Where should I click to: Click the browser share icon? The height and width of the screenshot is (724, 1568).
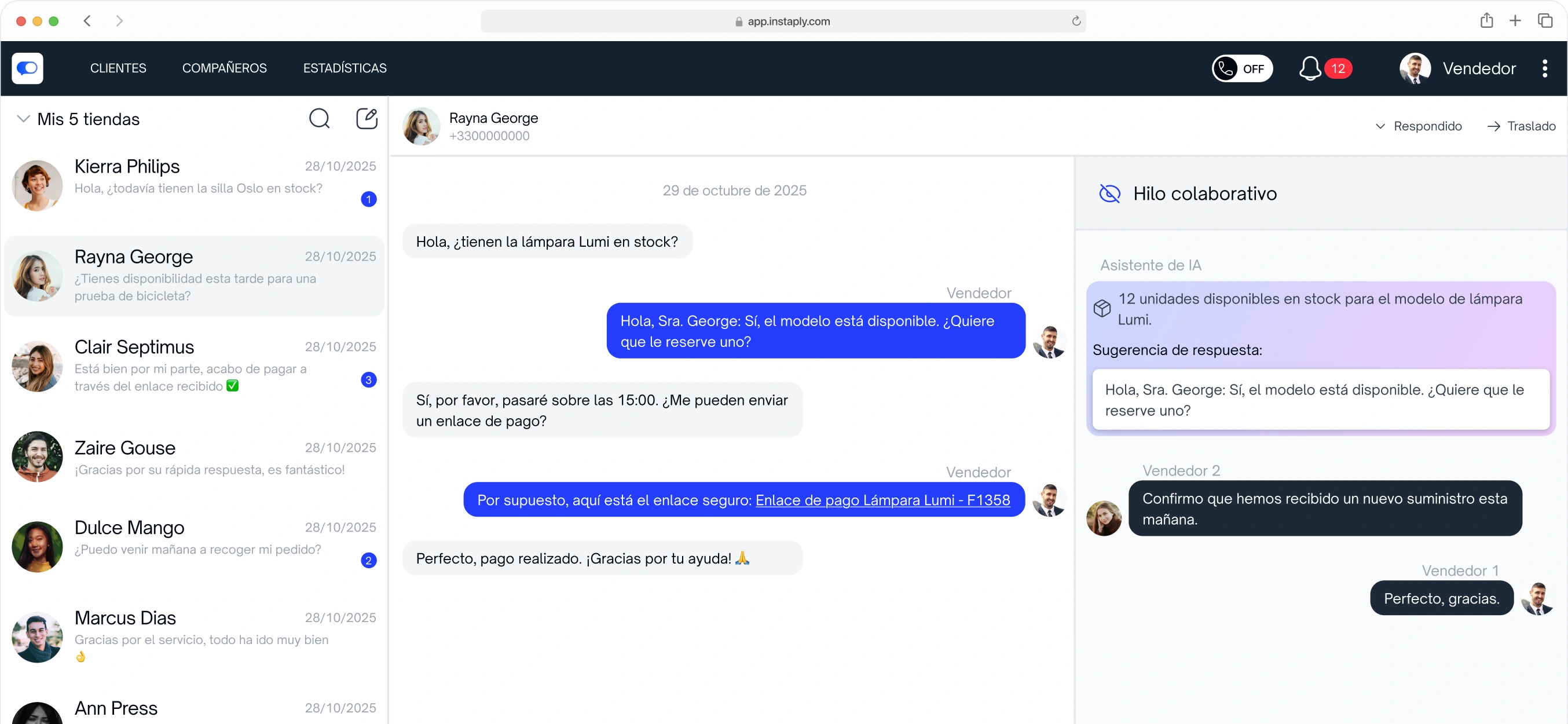point(1486,21)
